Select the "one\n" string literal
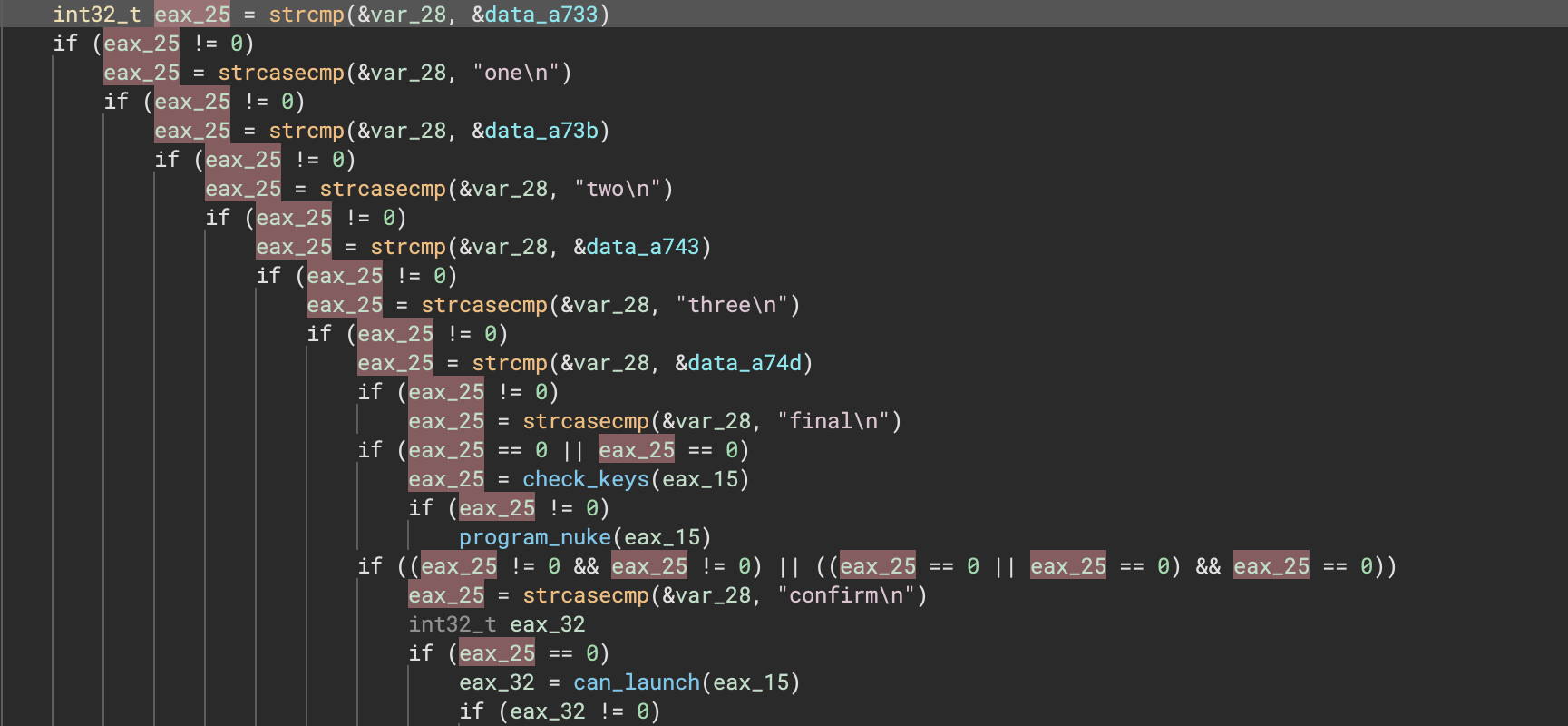 pos(516,73)
